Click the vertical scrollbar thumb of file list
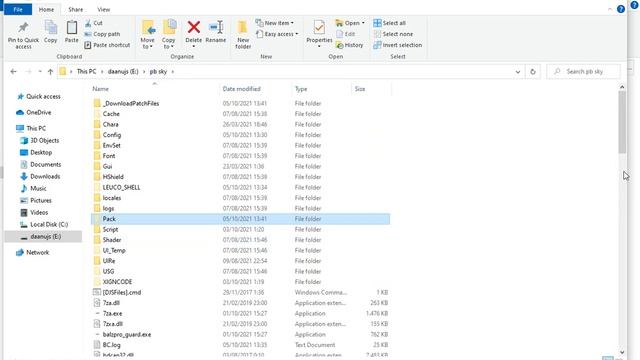 (622, 122)
